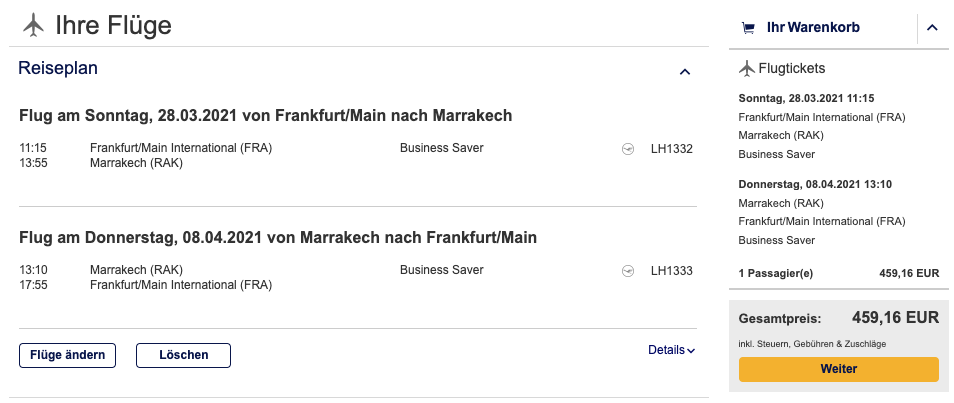Click the airplane icon next to Flugtickets
Screen dimensions: 954x403
click(746, 69)
